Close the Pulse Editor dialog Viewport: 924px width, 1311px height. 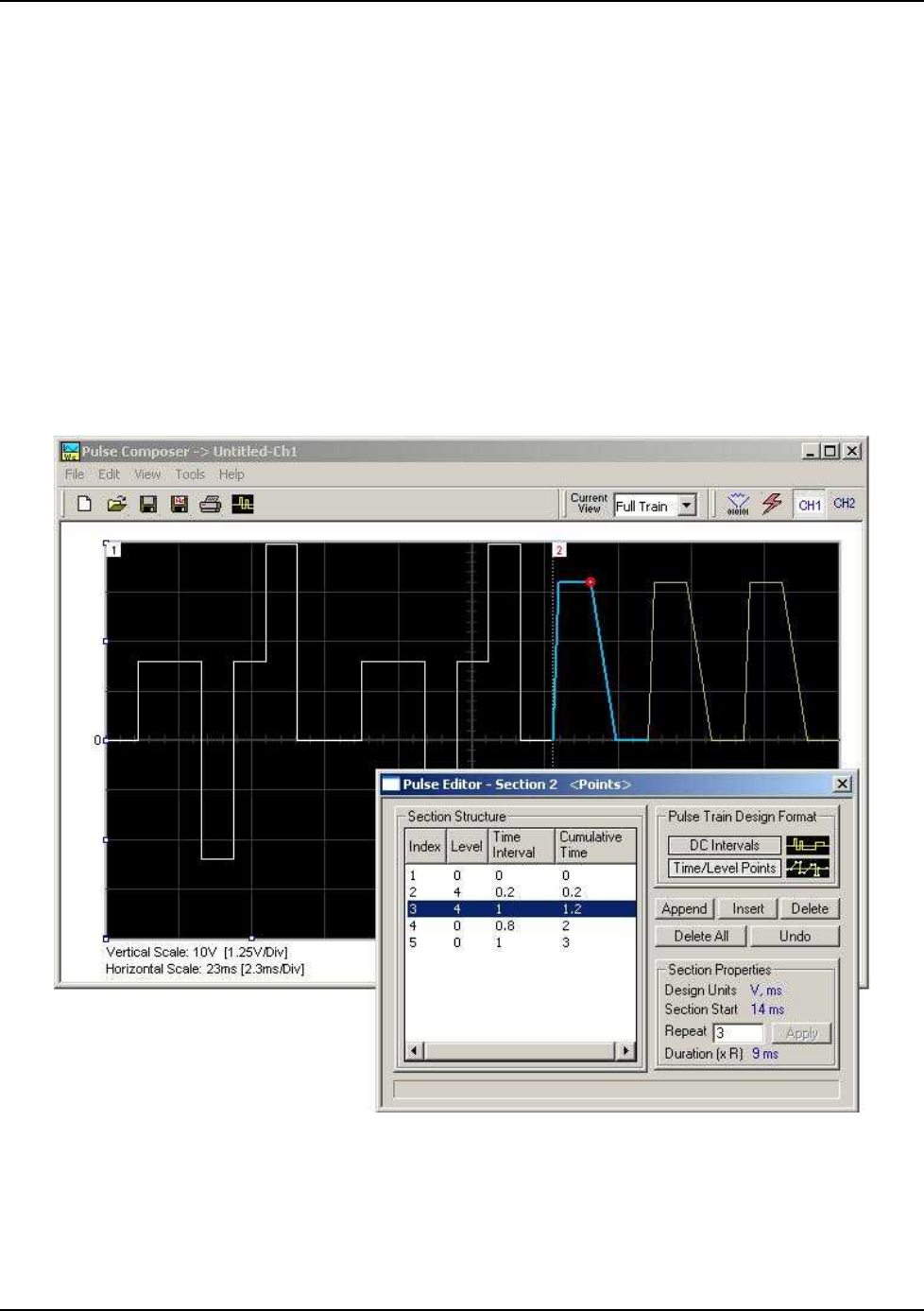(x=842, y=784)
